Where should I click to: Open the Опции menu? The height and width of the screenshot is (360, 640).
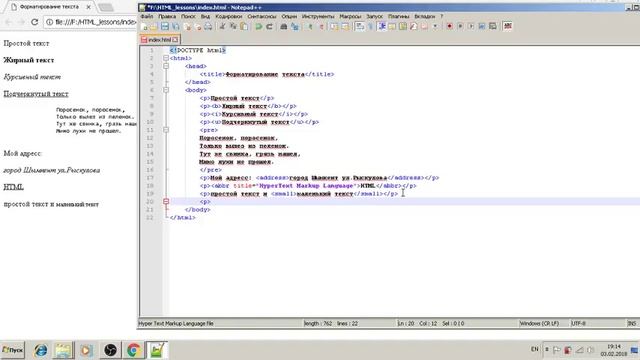point(289,16)
